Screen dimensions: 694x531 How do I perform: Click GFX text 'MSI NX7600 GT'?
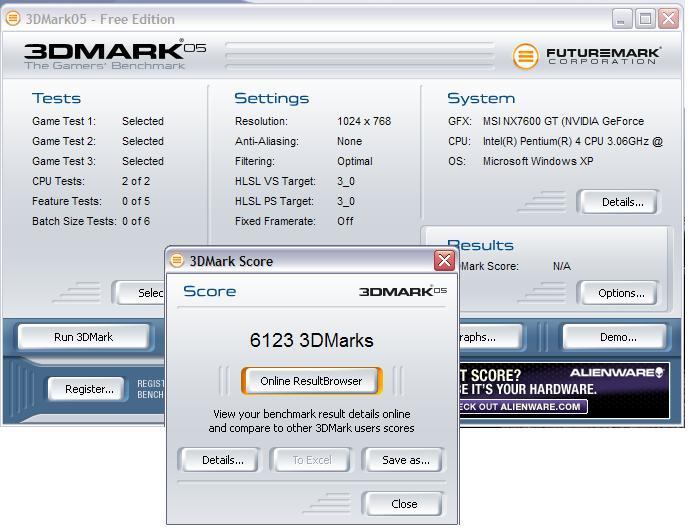pos(521,121)
